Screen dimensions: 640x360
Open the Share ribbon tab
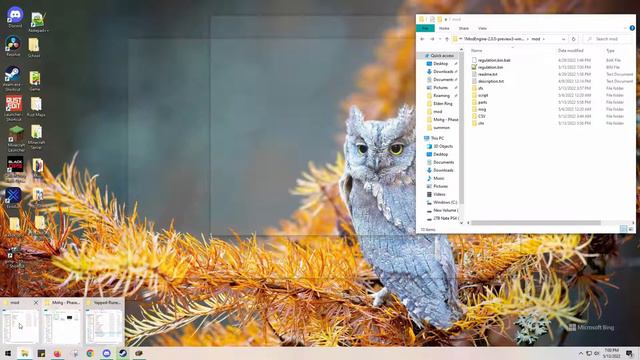click(464, 28)
